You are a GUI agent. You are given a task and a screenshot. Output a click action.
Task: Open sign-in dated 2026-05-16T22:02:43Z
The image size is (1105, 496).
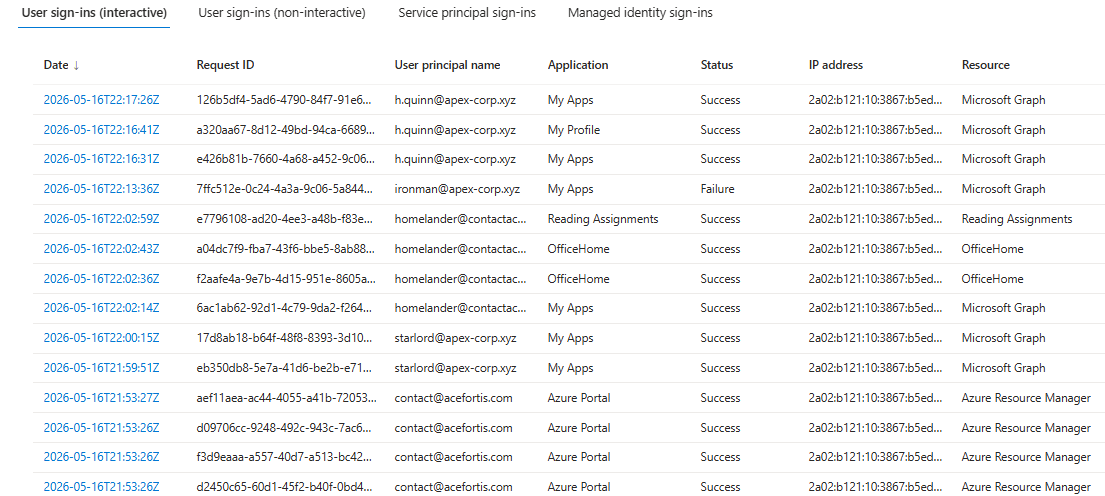[x=101, y=249]
